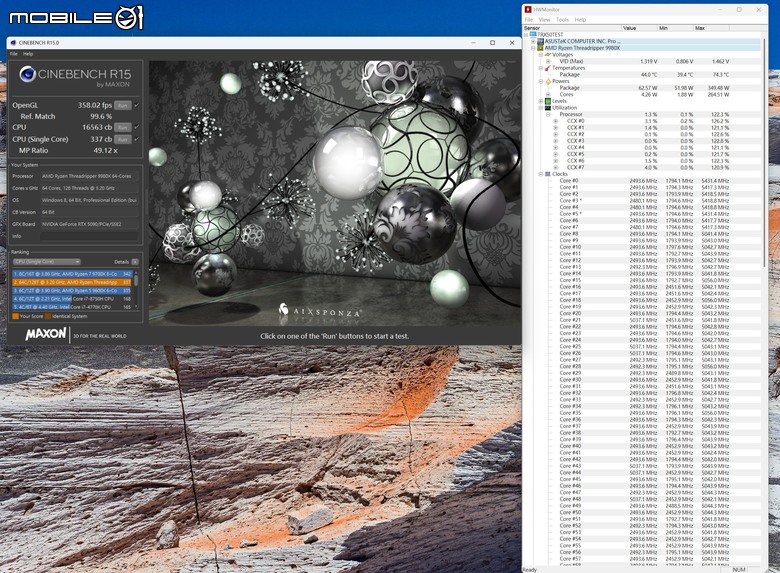Toggle the OpenGL test checkbox
780x573 pixels.
(x=137, y=105)
